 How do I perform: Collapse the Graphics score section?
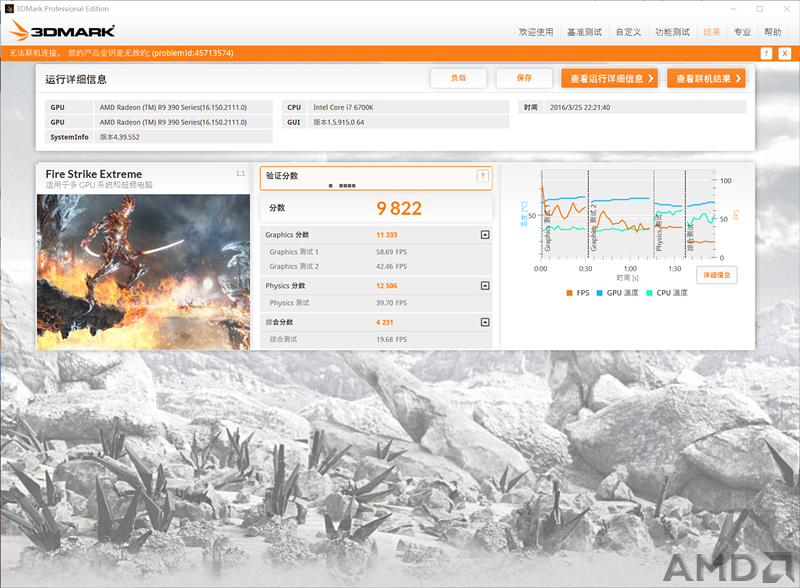485,235
